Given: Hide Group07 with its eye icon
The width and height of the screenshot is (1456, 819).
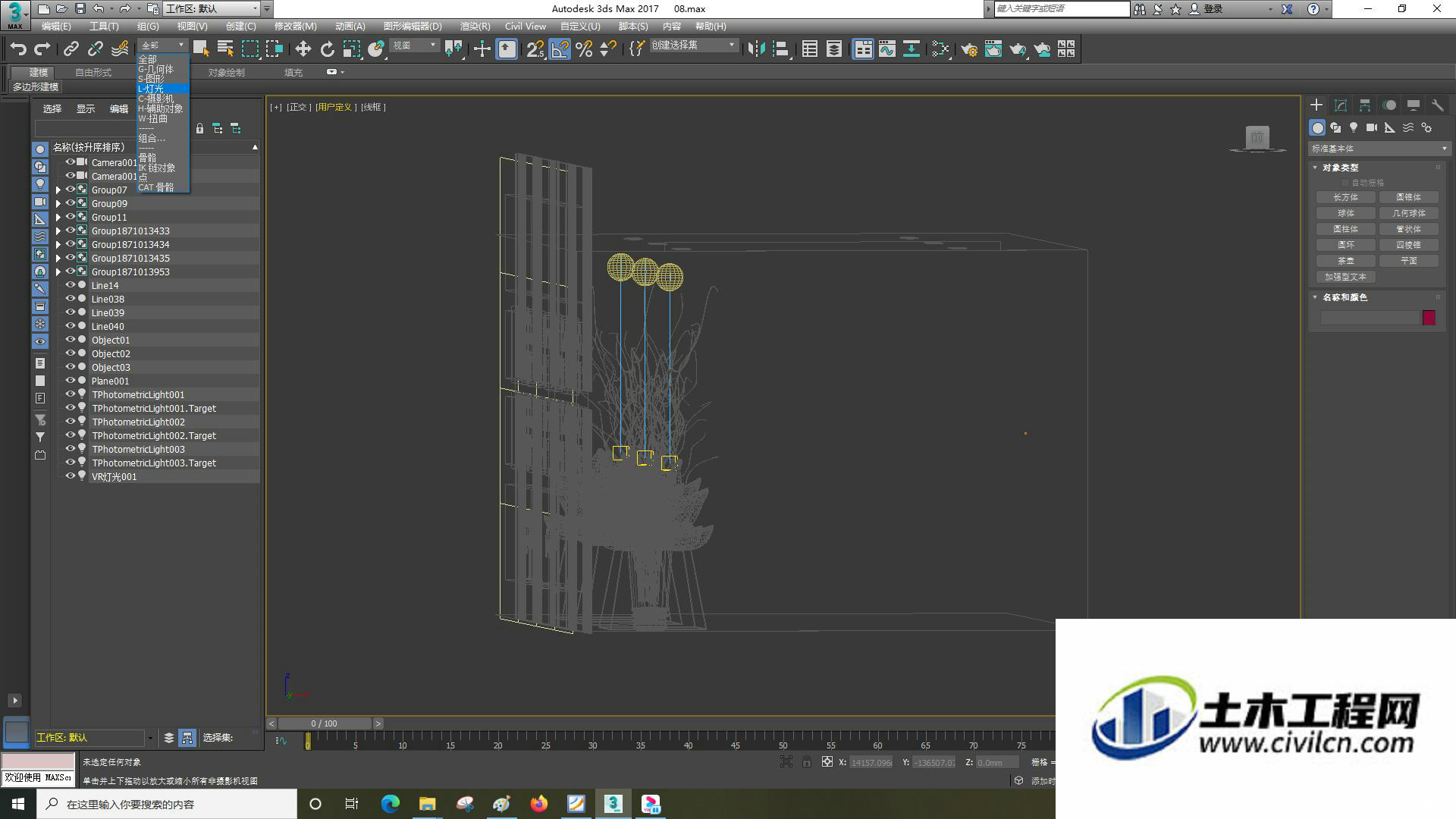Looking at the screenshot, I should [x=71, y=190].
